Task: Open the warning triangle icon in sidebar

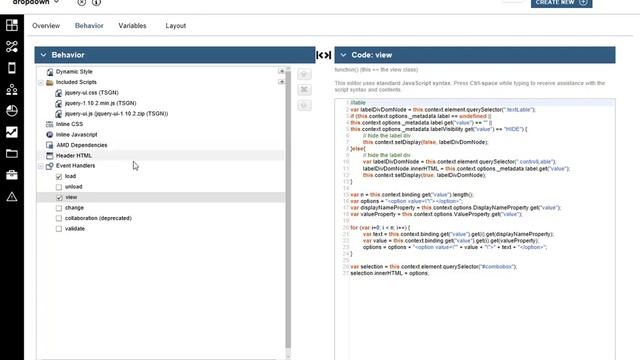Action: coord(12,197)
